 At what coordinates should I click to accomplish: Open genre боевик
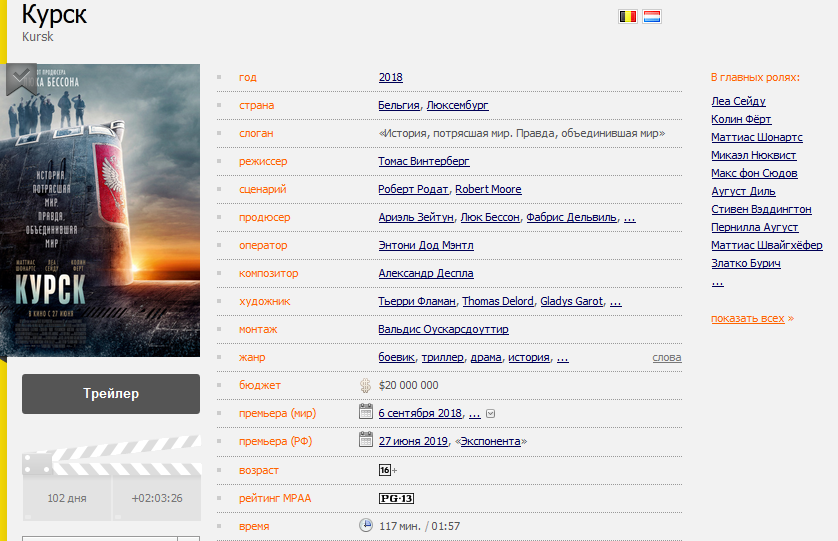coord(397,357)
